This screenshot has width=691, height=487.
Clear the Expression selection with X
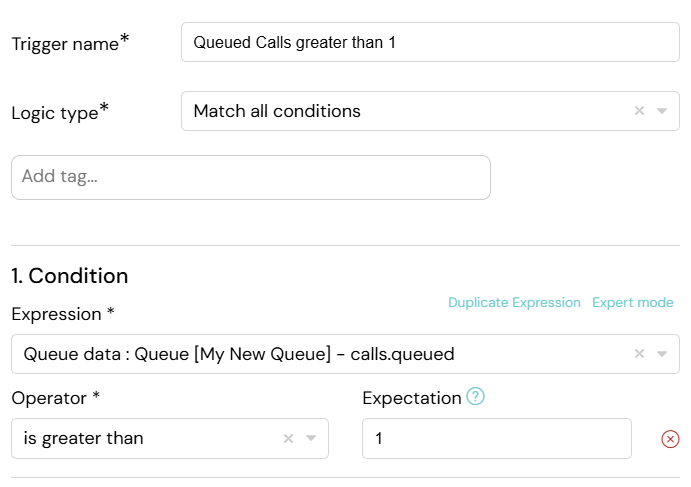click(x=639, y=353)
